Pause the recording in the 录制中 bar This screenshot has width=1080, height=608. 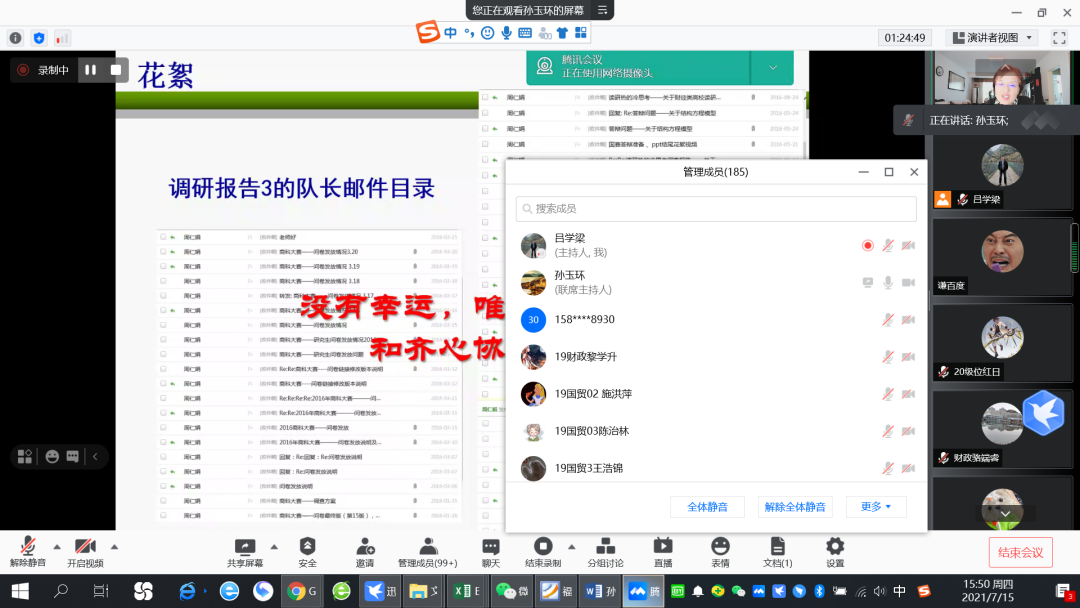[91, 70]
